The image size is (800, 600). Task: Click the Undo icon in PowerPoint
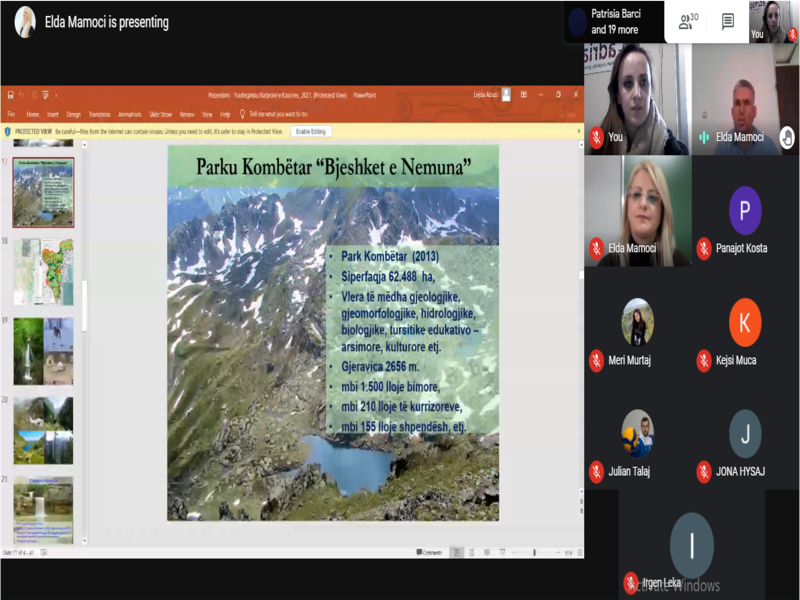pyautogui.click(x=22, y=95)
